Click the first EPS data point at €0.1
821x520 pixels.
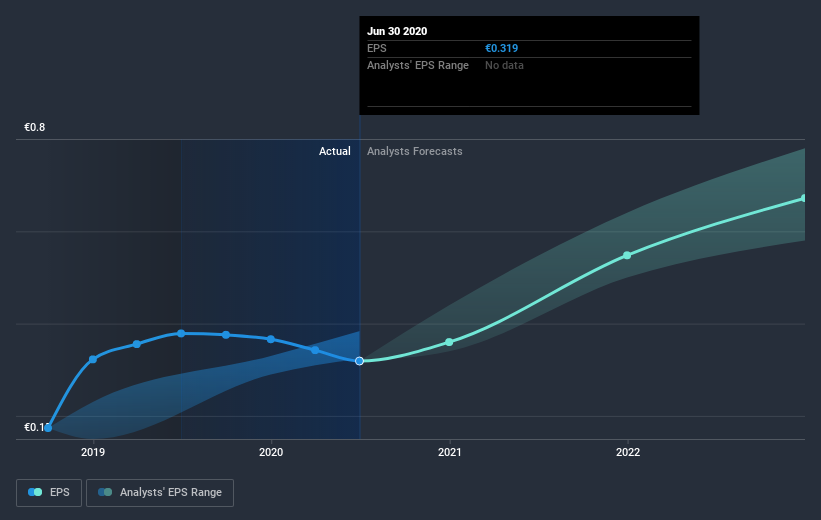[x=48, y=428]
